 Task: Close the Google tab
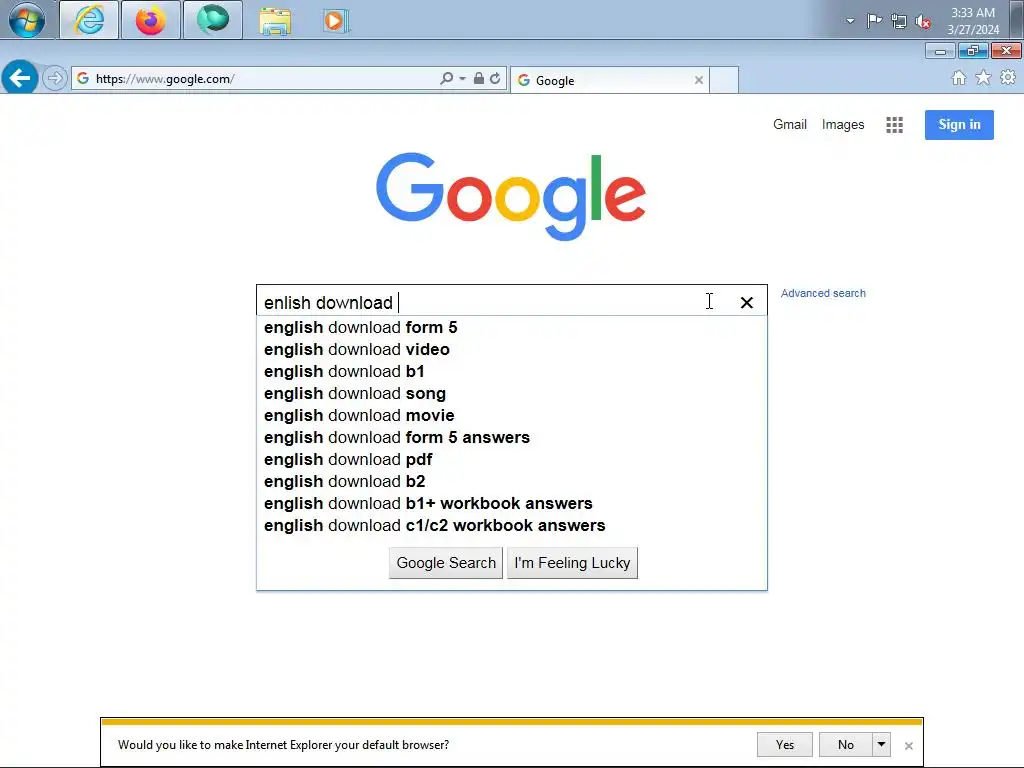[699, 80]
